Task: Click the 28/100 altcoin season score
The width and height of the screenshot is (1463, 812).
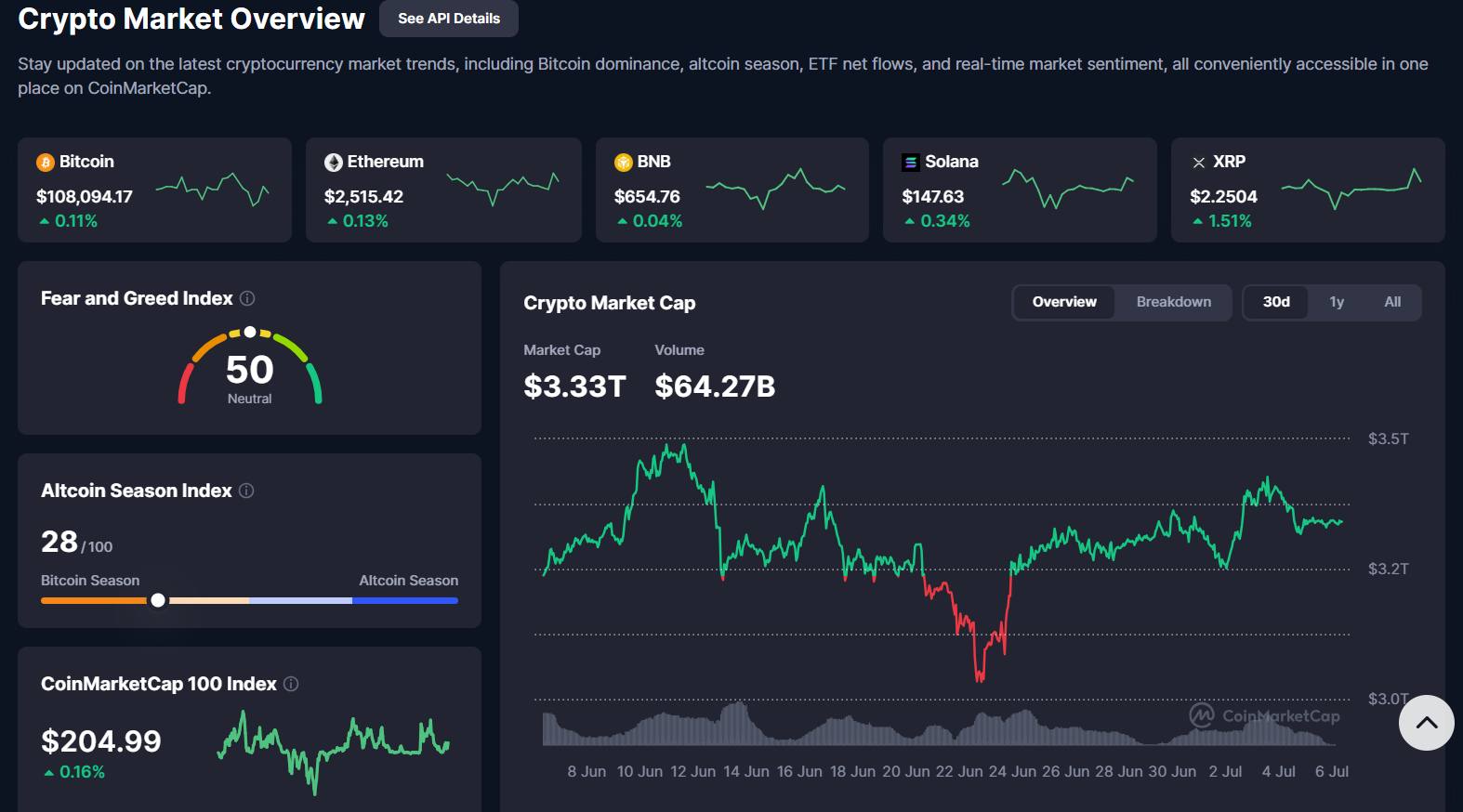Action: tap(76, 542)
